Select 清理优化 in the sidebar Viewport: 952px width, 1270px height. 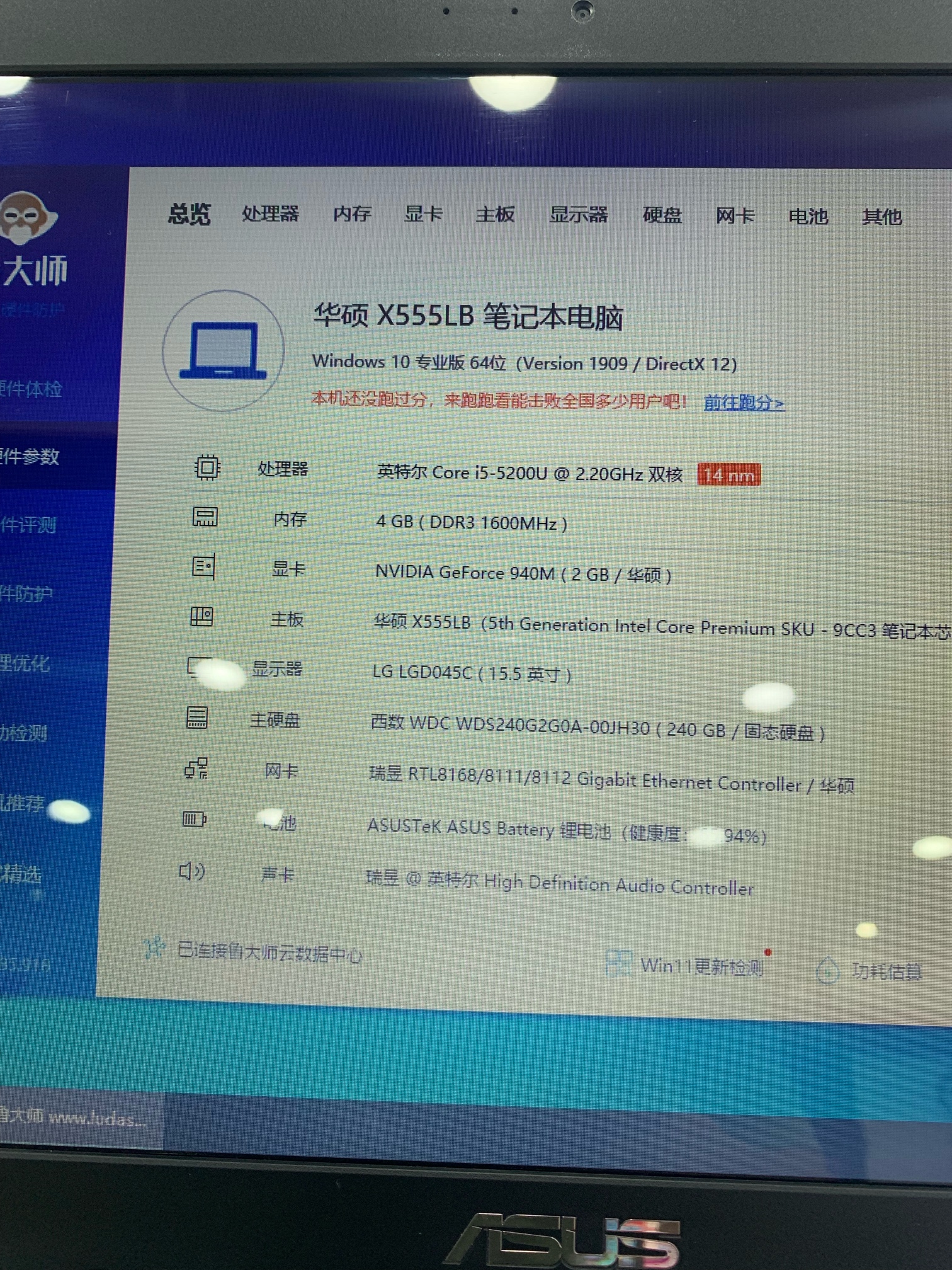[x=25, y=663]
